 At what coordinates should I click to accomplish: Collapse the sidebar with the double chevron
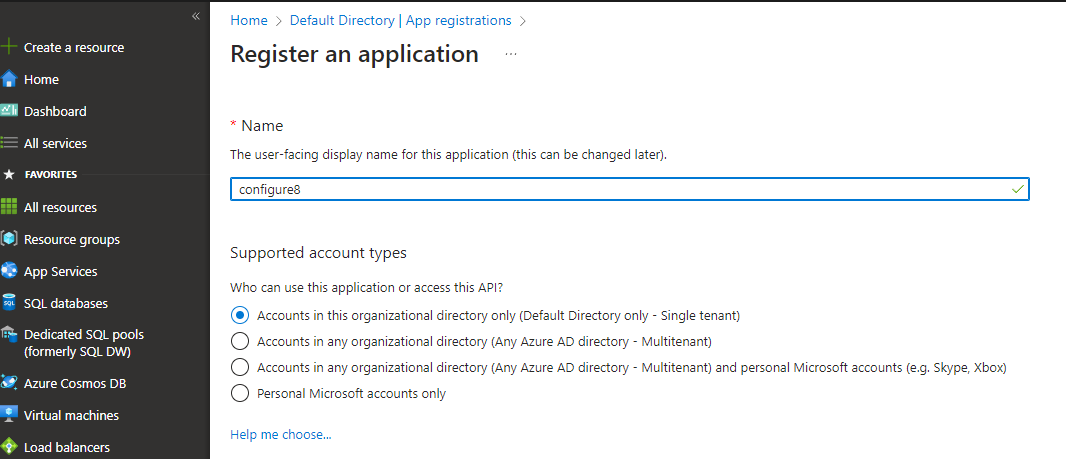pos(196,16)
